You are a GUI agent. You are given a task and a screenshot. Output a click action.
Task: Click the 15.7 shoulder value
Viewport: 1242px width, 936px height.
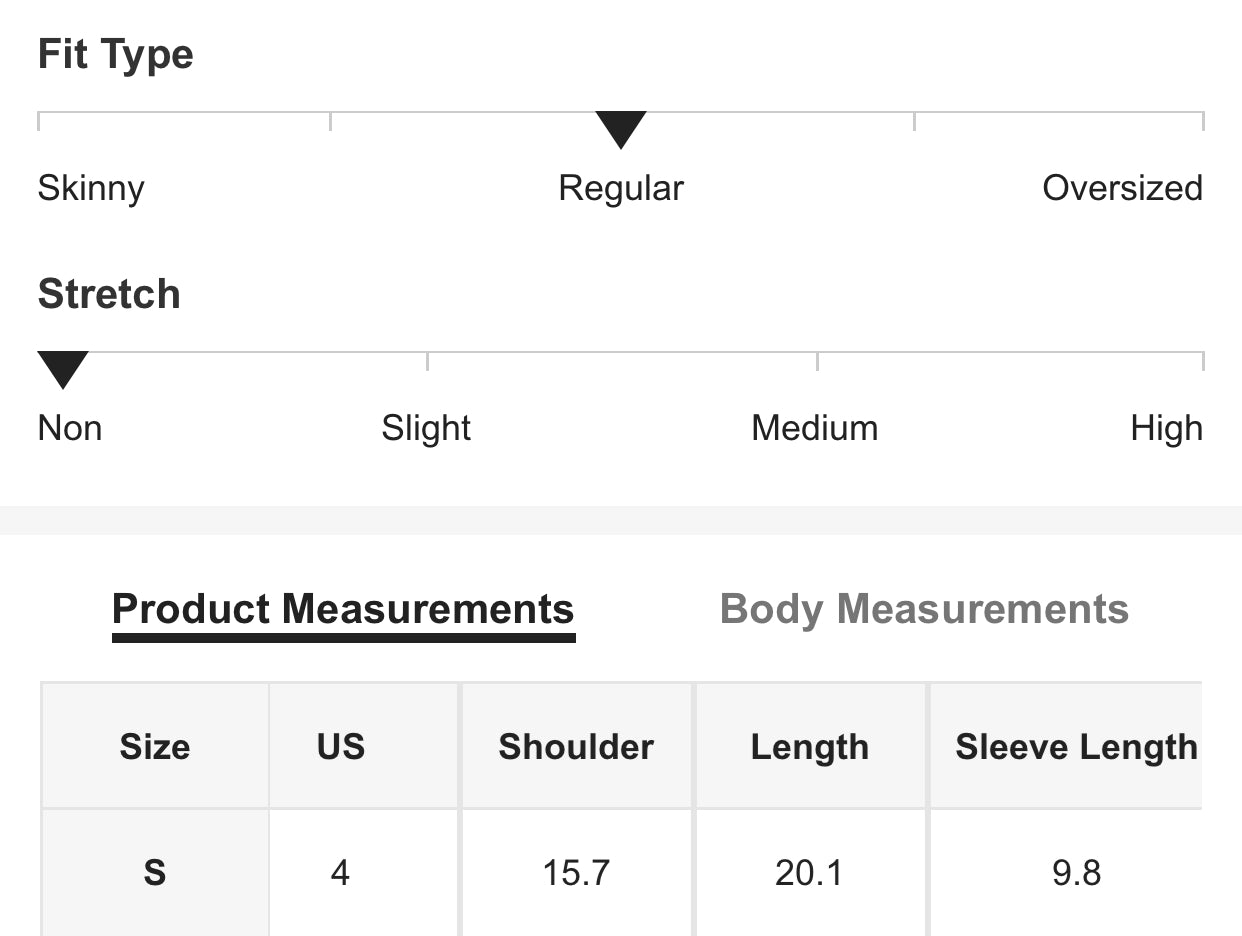pyautogui.click(x=576, y=873)
